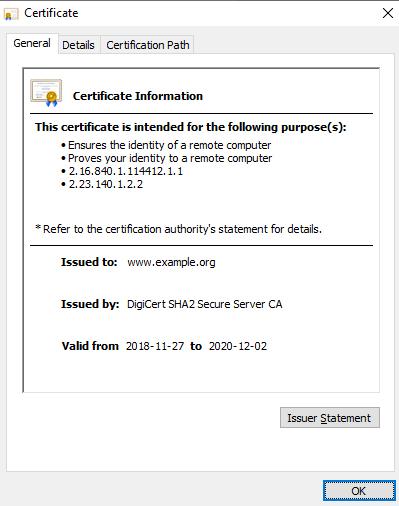Click the Issuer Statement button

(329, 418)
